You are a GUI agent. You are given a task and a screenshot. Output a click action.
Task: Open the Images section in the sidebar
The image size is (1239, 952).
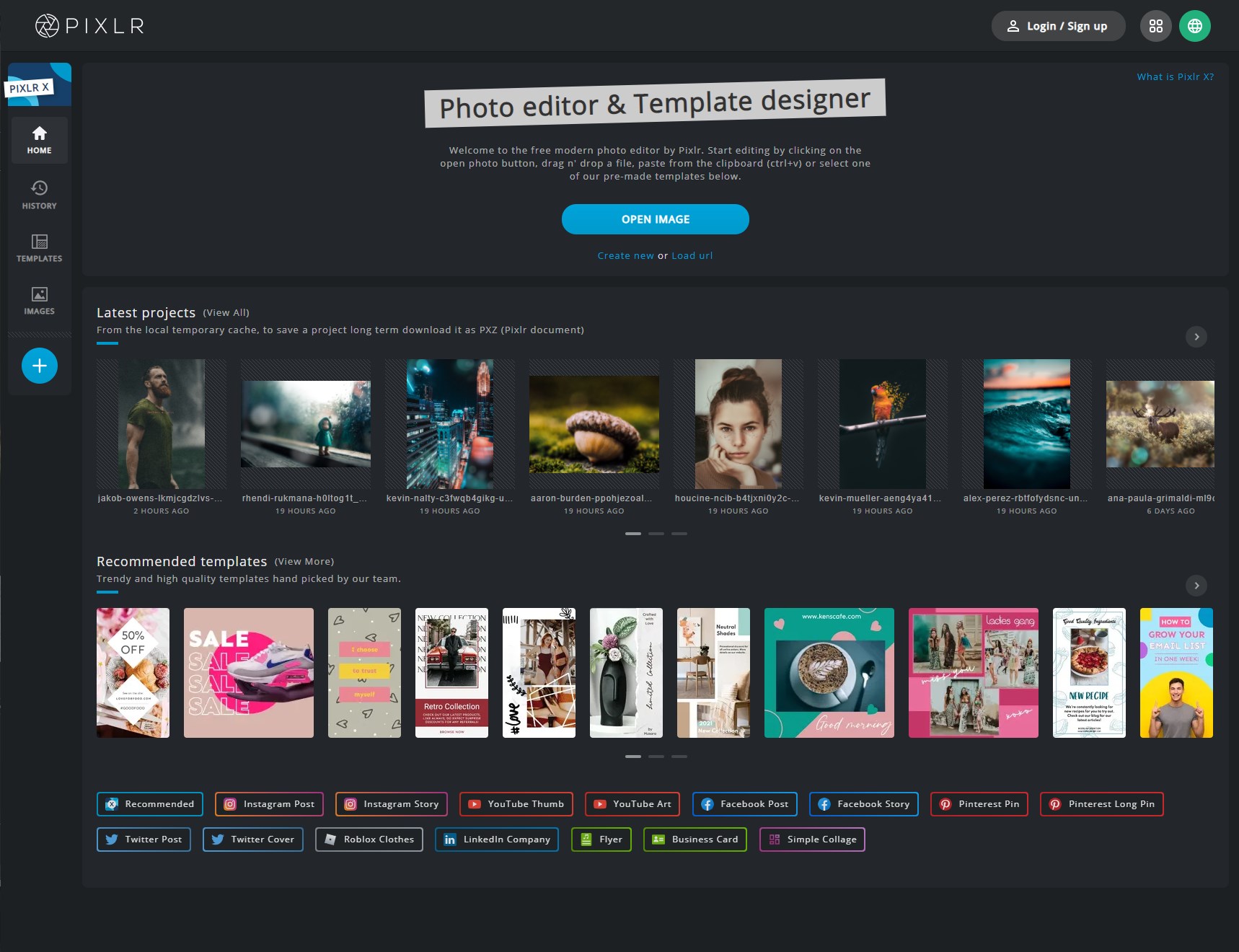coord(39,300)
